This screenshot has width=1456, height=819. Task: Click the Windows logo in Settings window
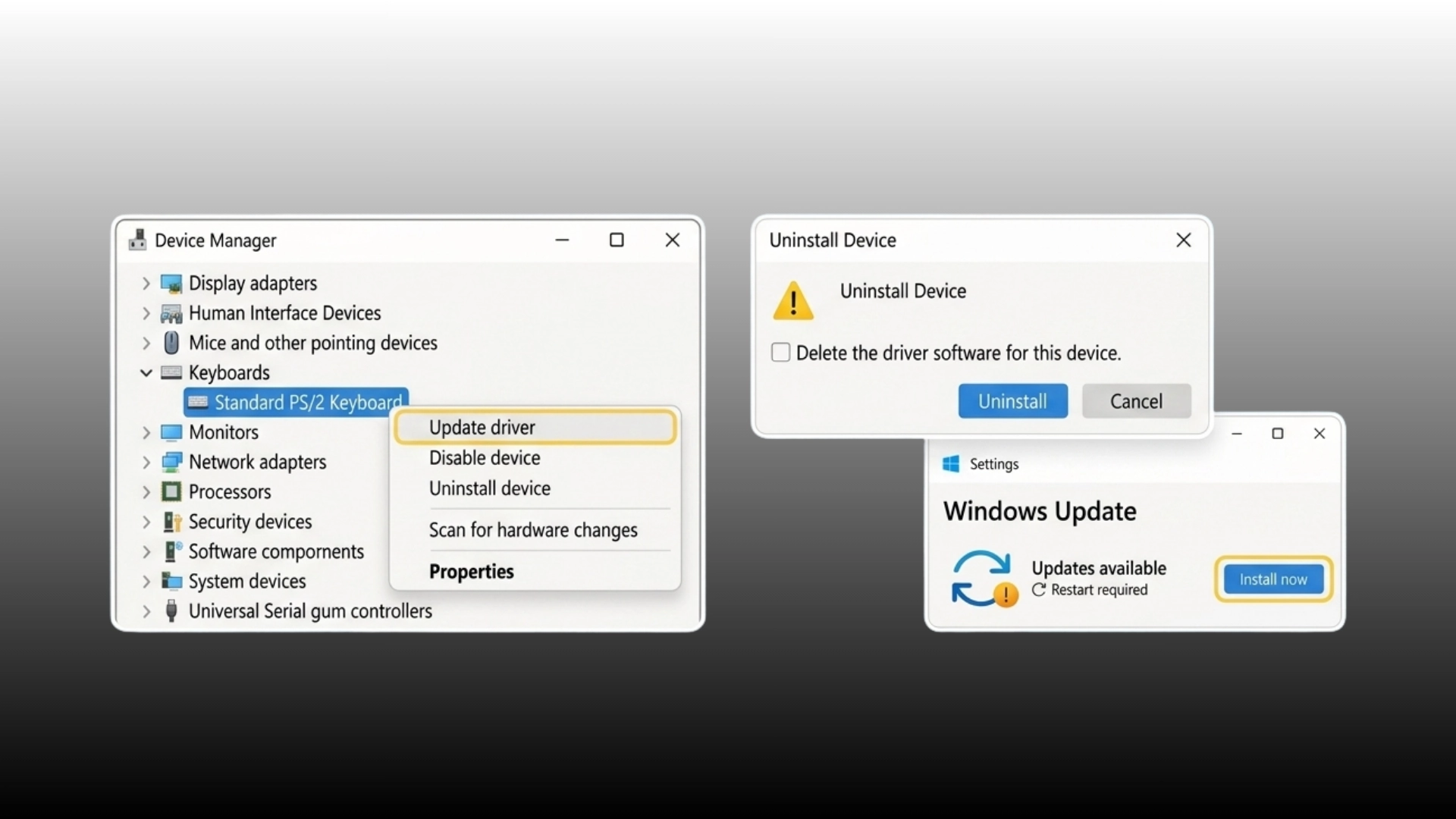[951, 464]
